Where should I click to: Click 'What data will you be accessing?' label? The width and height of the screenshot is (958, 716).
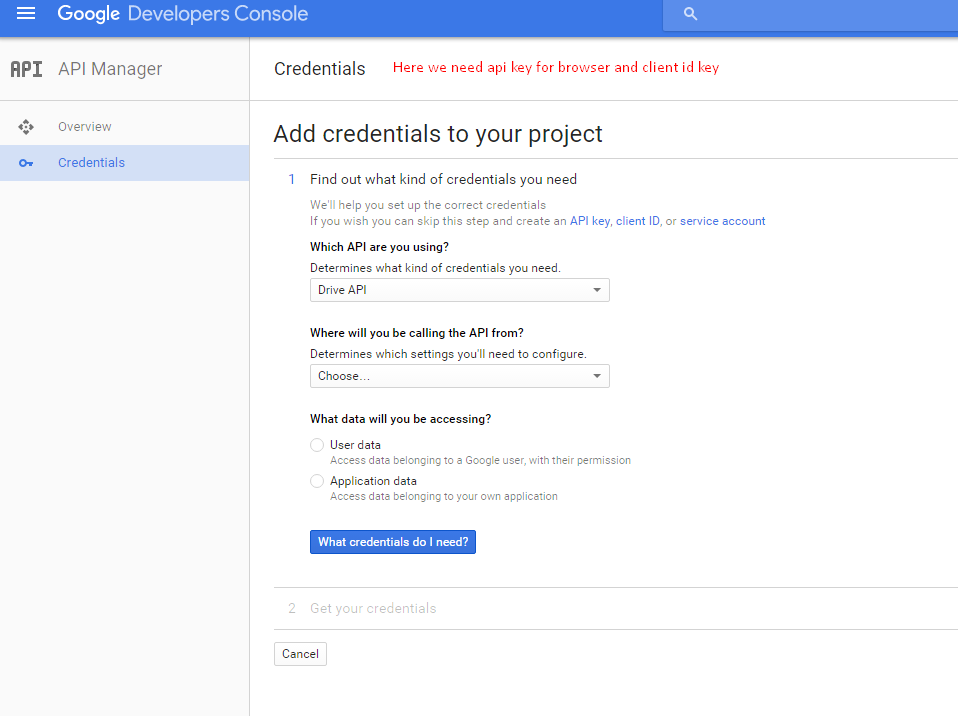pyautogui.click(x=400, y=419)
